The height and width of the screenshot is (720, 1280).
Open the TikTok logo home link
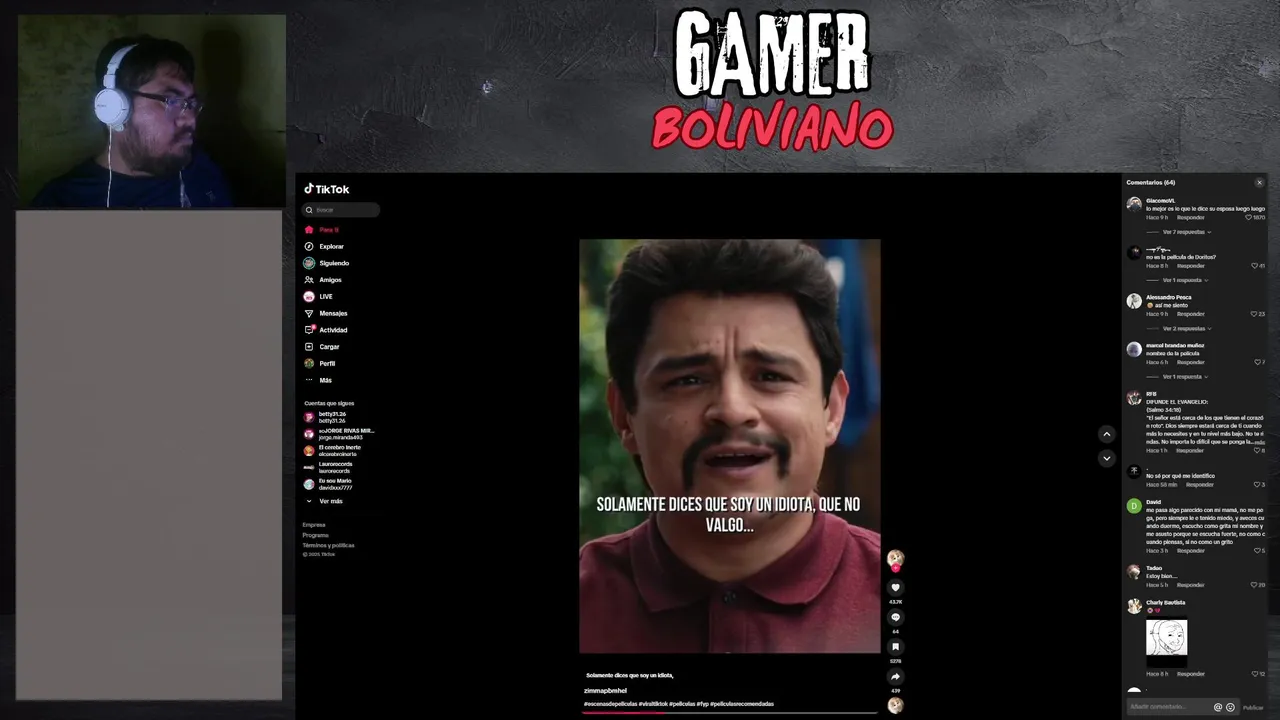click(327, 189)
